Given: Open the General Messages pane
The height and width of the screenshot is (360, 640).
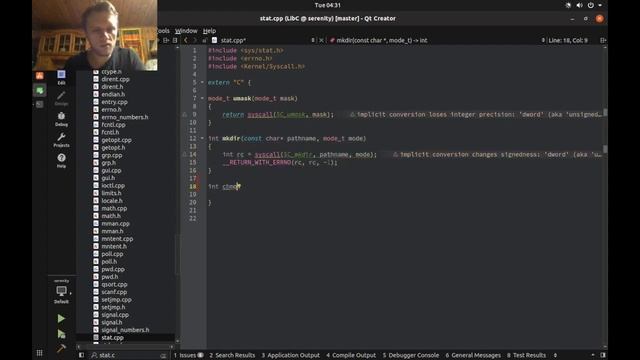Looking at the screenshot, I should [473, 355].
